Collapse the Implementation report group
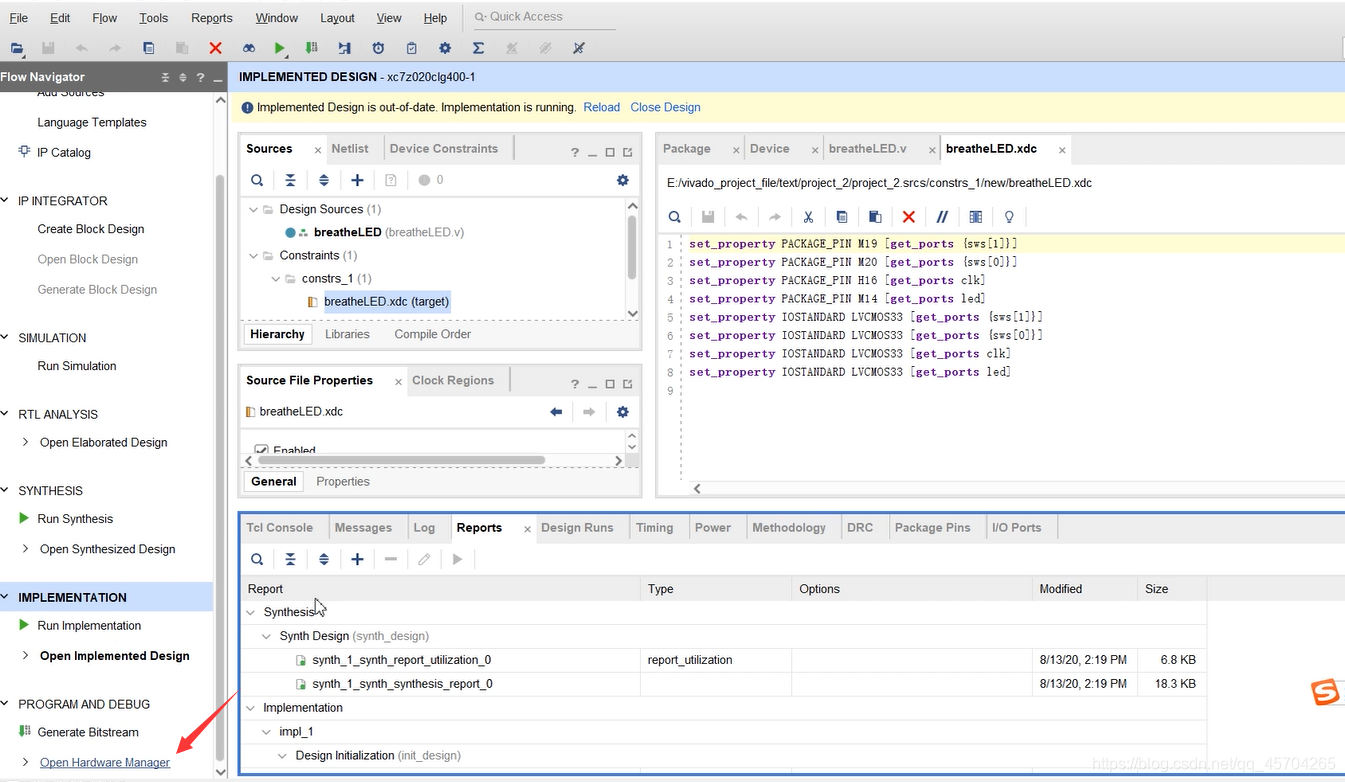Screen dimensions: 1345x782 (251, 708)
